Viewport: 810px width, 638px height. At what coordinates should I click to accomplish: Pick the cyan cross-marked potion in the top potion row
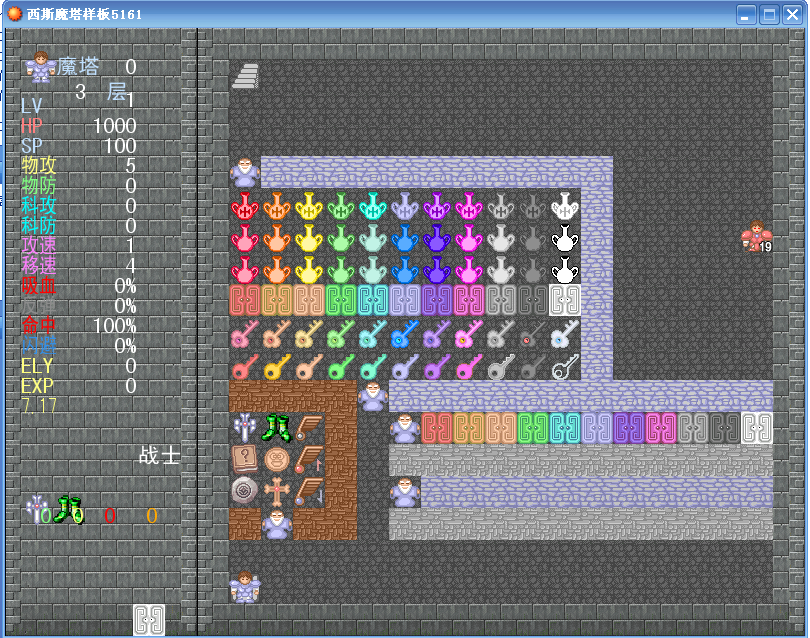tap(373, 205)
